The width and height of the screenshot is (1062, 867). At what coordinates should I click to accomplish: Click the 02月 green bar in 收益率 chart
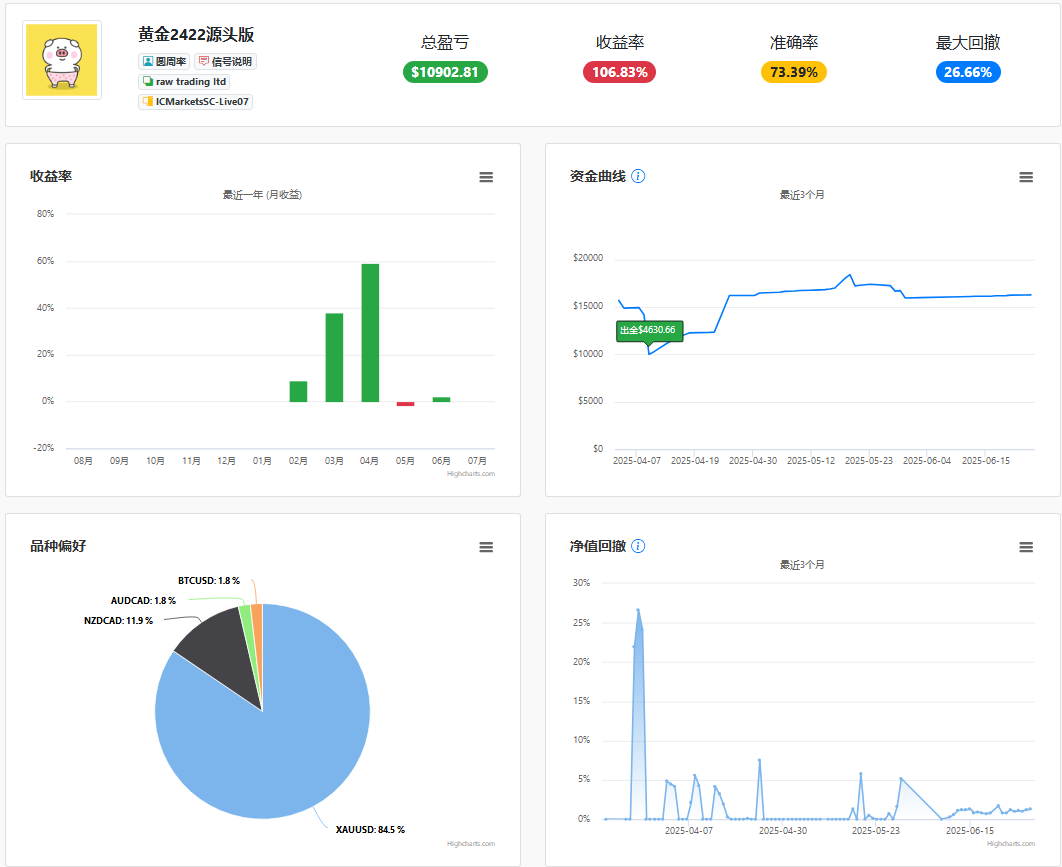pos(298,392)
